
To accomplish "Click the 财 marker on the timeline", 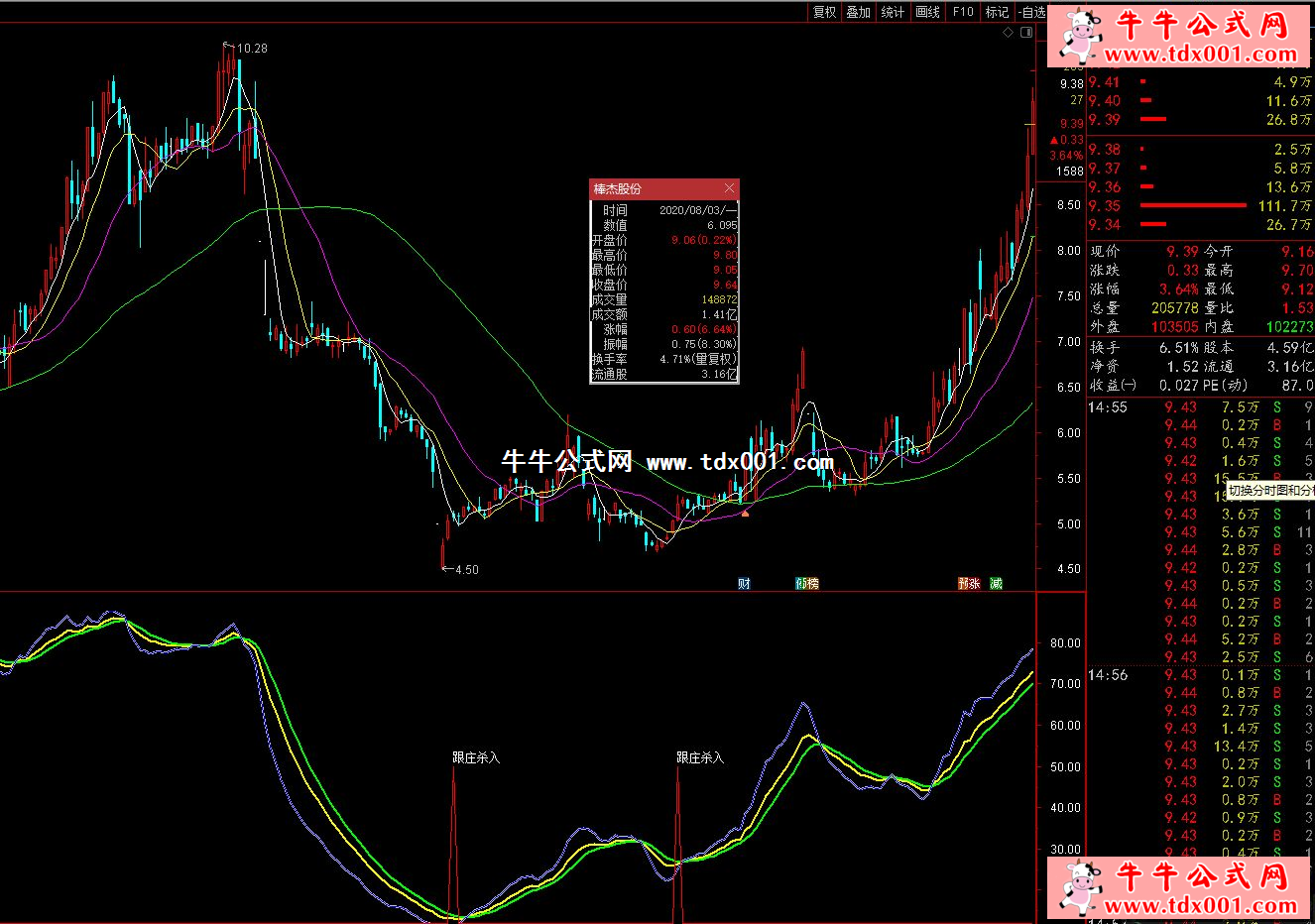I will (x=744, y=583).
